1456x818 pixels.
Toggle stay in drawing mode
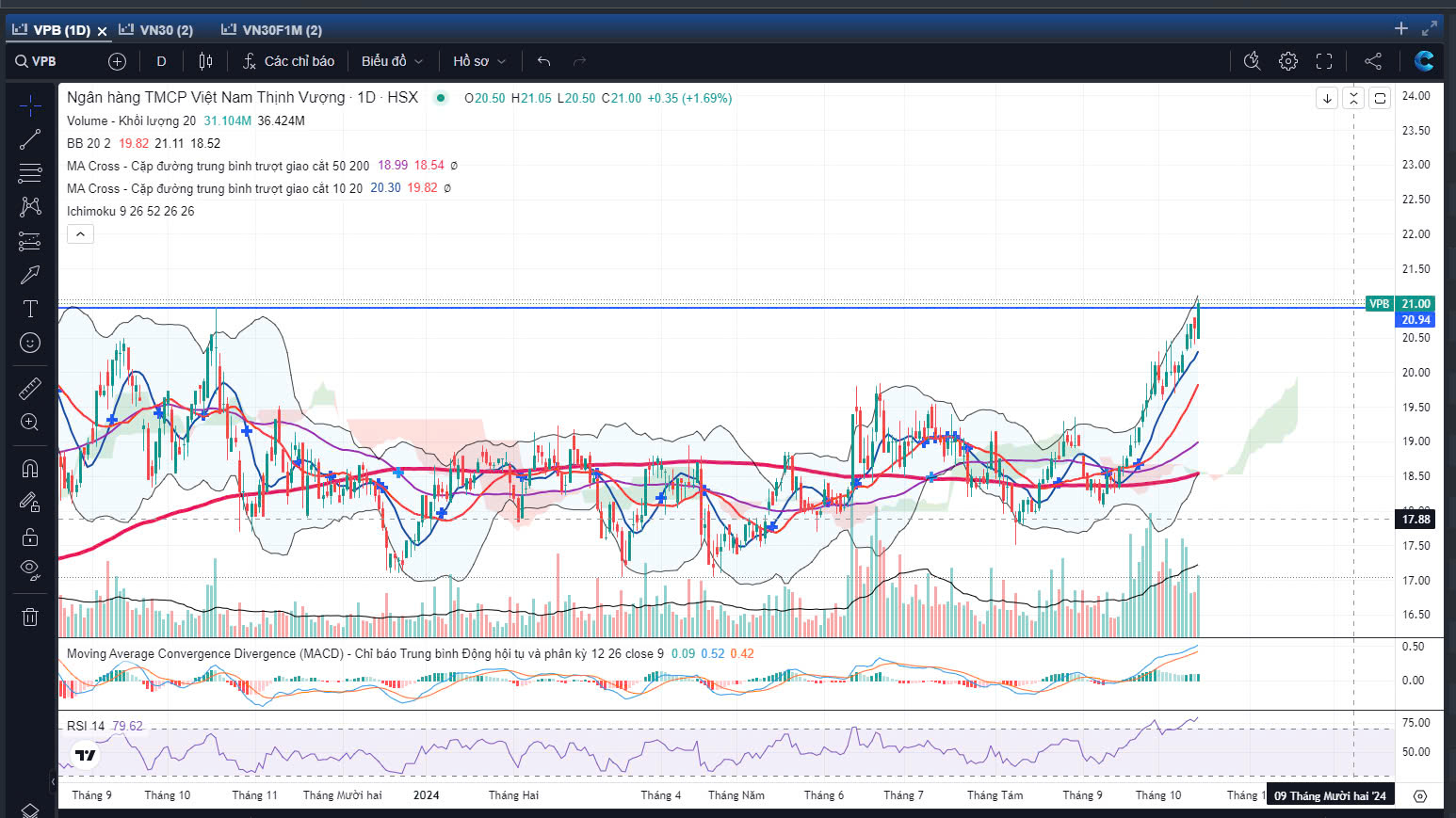tap(30, 503)
